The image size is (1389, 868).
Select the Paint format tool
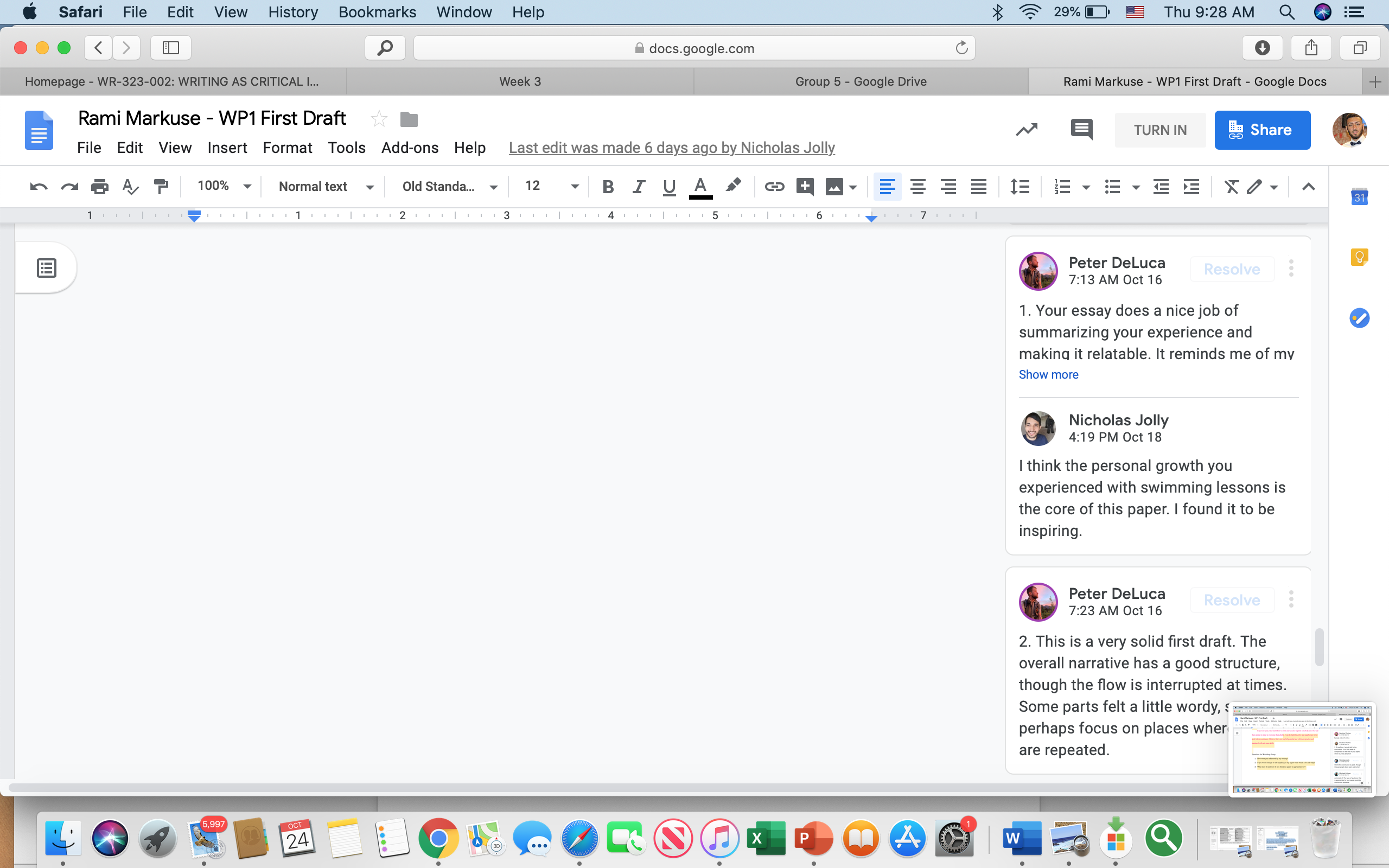(x=161, y=187)
